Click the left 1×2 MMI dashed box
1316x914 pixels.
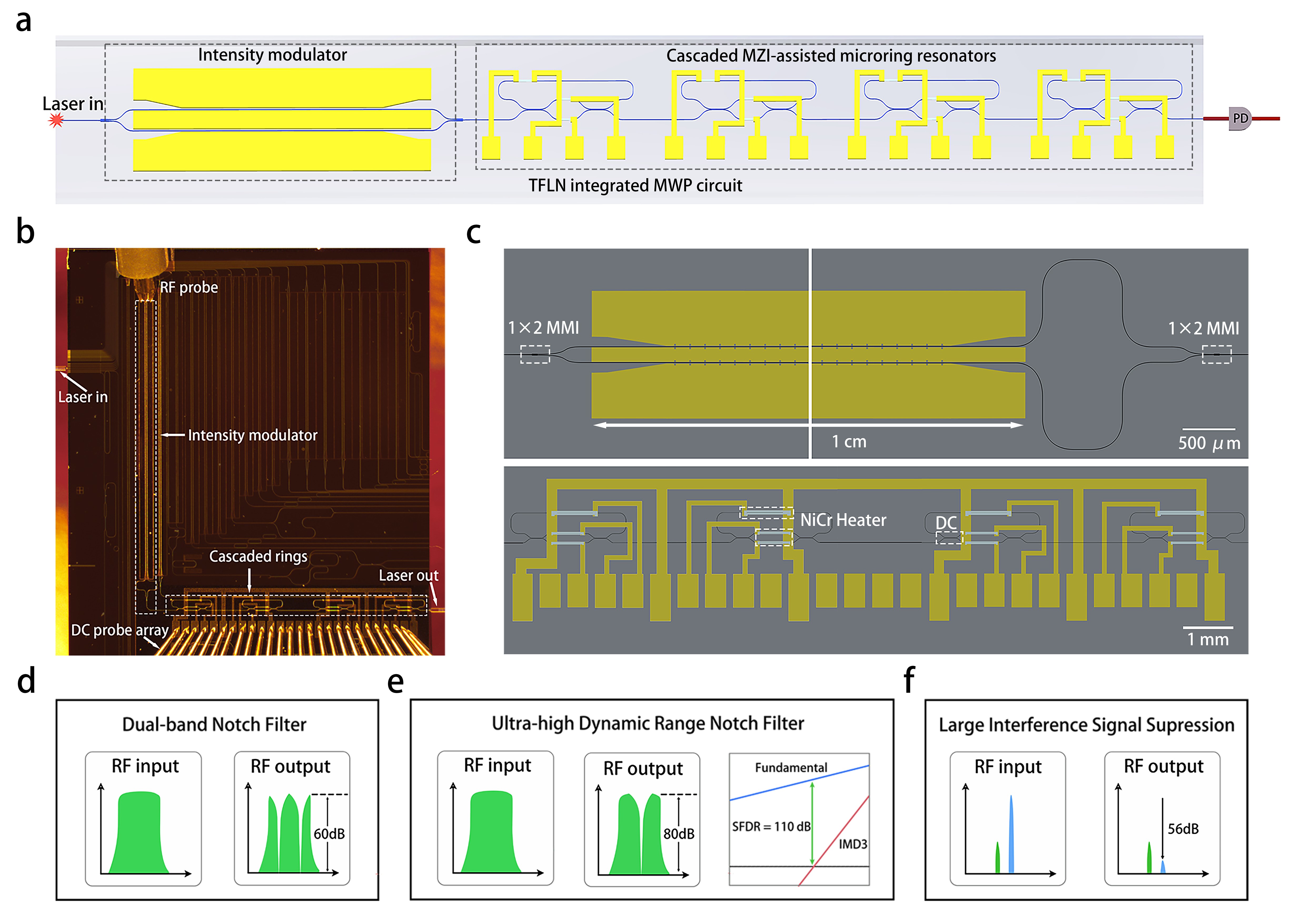535,354
